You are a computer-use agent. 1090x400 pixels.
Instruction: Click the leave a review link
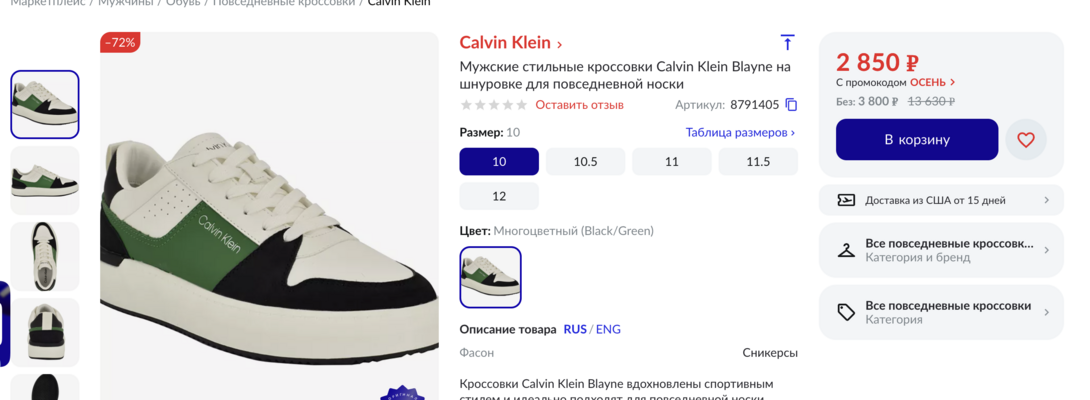tap(579, 105)
